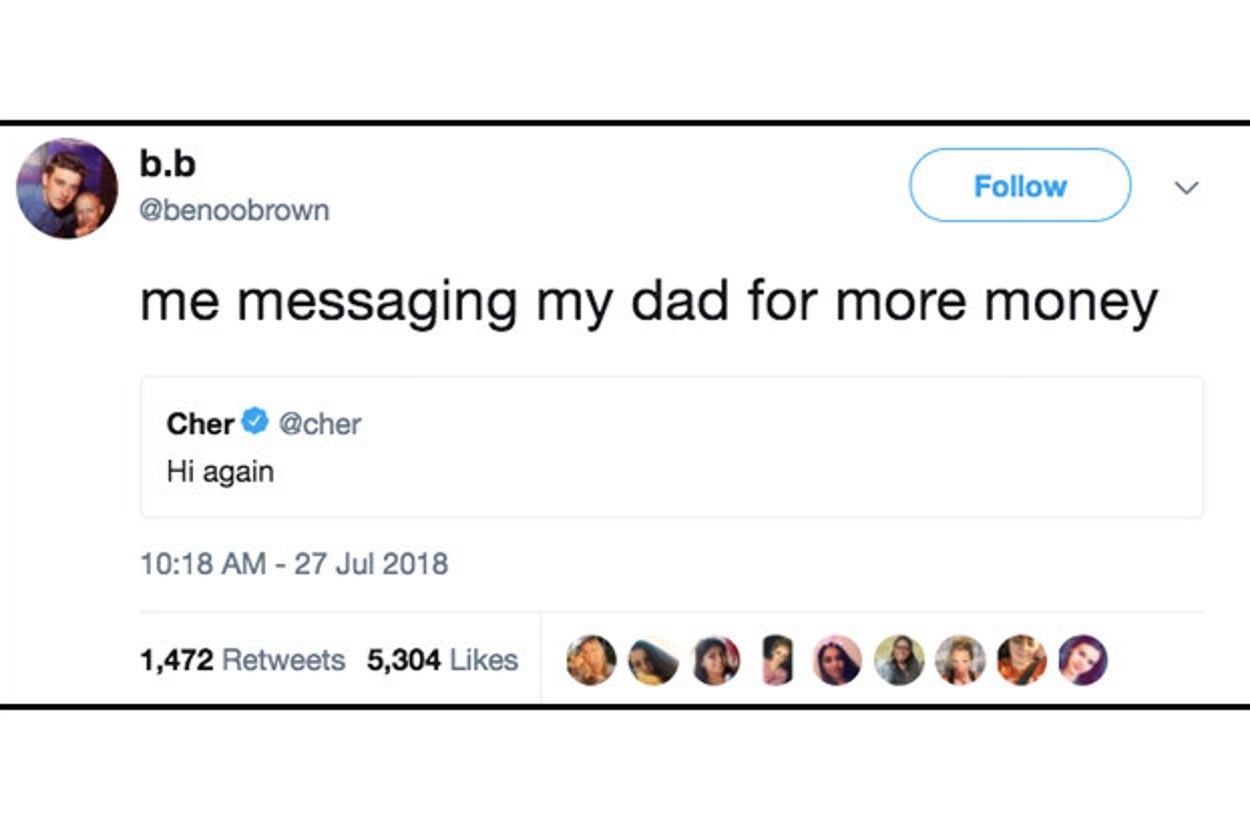
Task: Click the @cher handle
Action: pyautogui.click(x=319, y=423)
